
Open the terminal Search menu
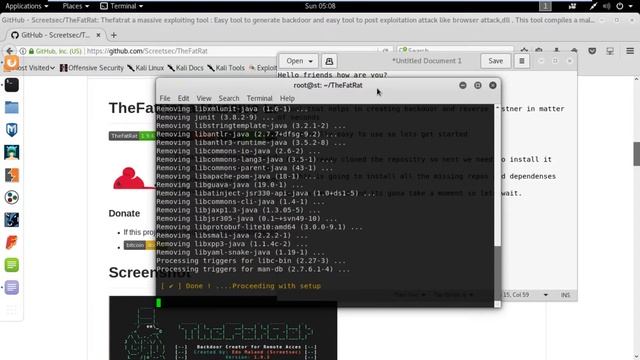tap(229, 98)
